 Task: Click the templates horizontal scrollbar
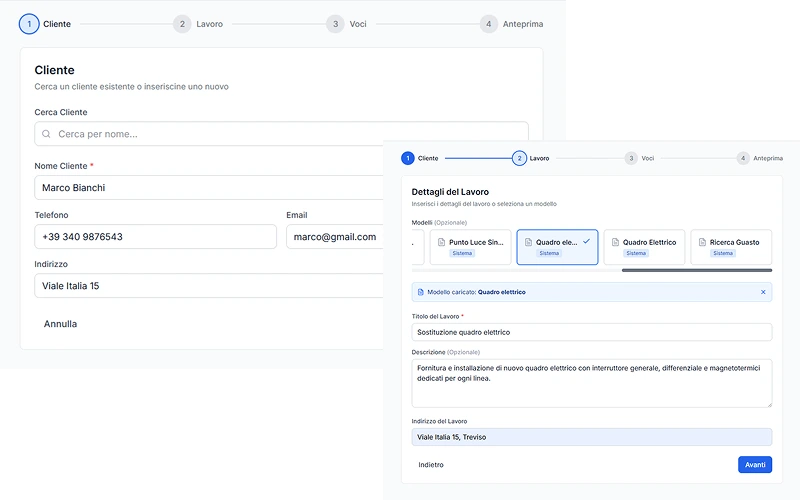[696, 270]
